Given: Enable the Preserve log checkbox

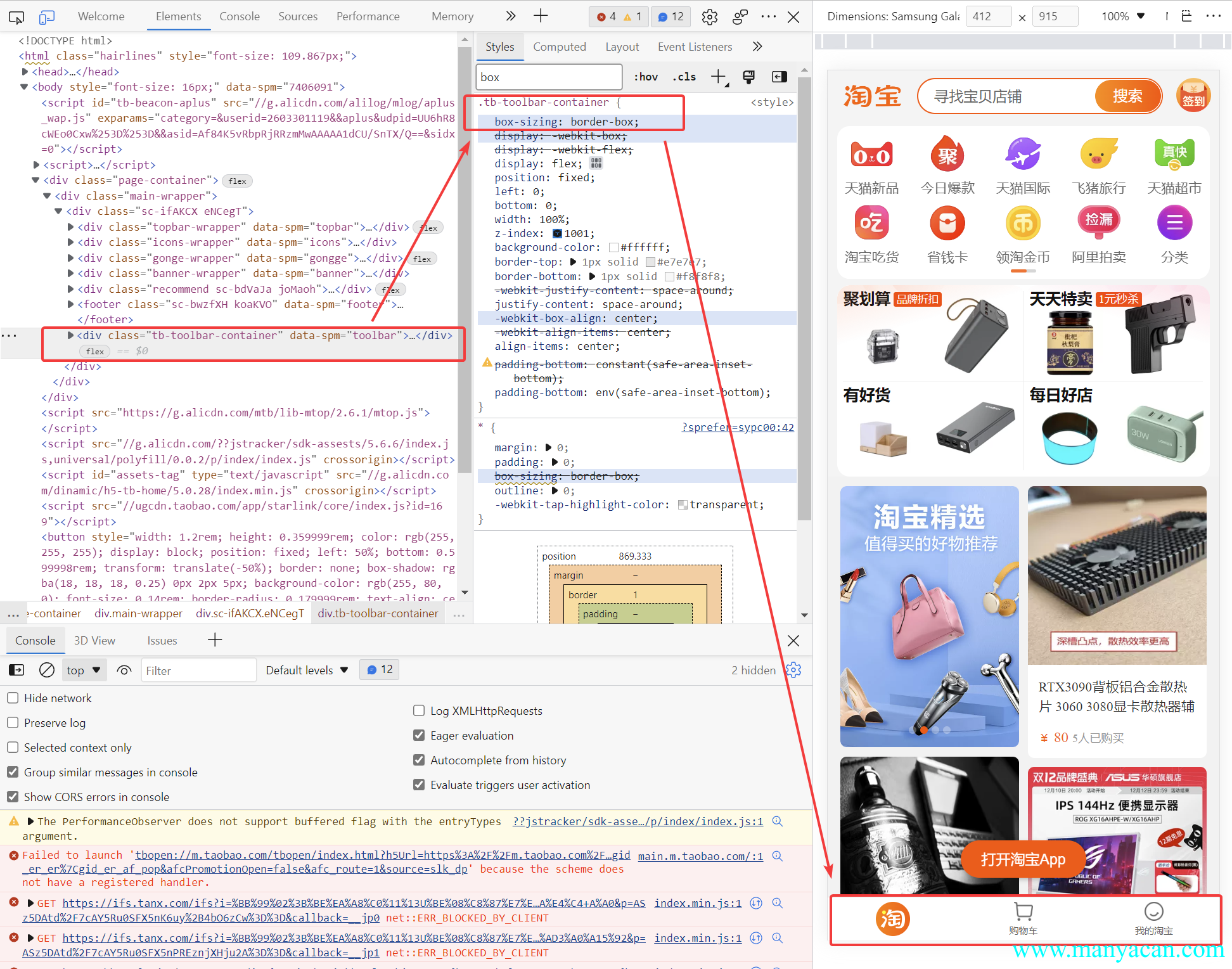Looking at the screenshot, I should [13, 723].
